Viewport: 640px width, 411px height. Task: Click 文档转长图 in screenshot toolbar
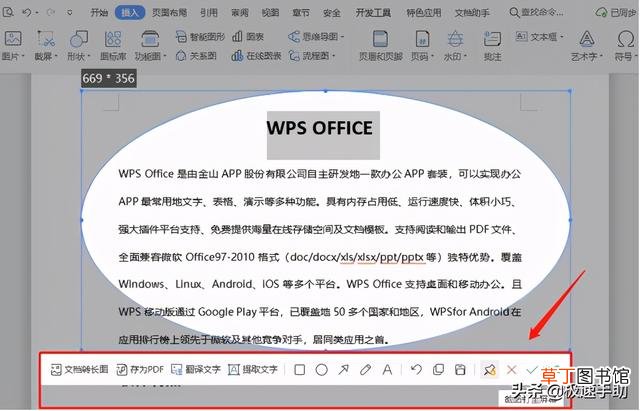pos(79,370)
